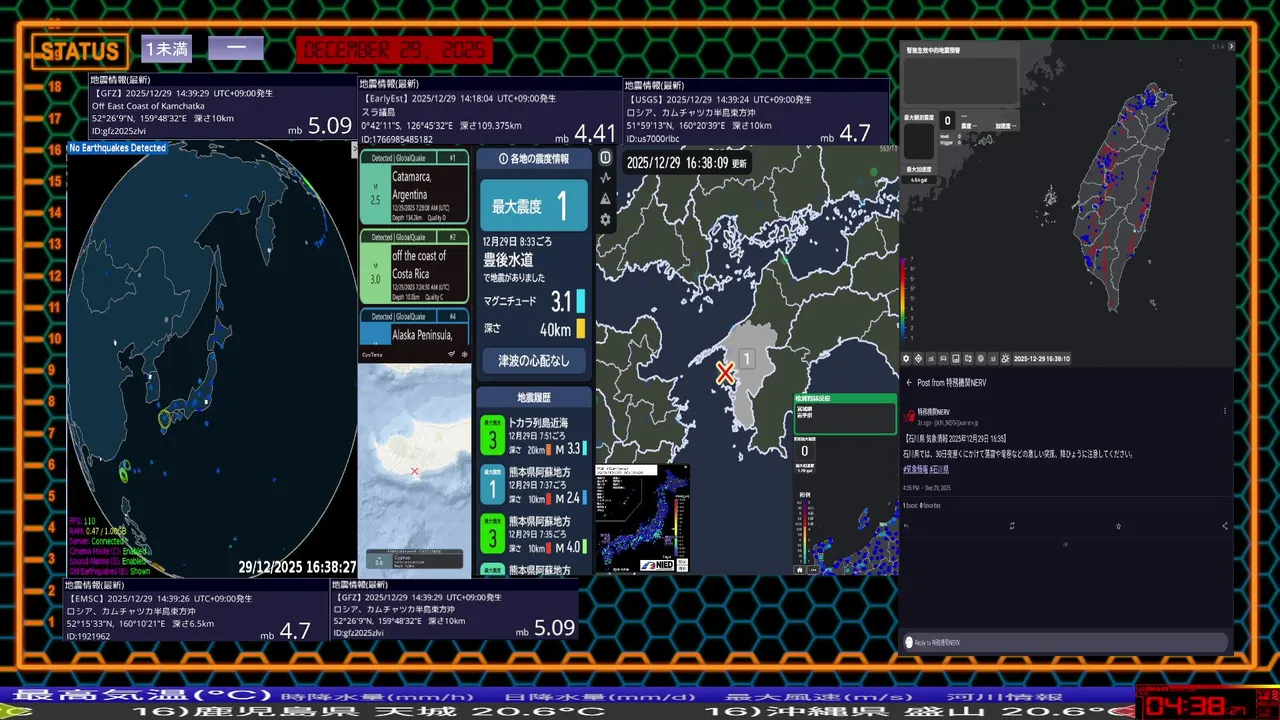The height and width of the screenshot is (720, 1280).
Task: Open the Catamarca, Argentina quake card
Action: 414,187
